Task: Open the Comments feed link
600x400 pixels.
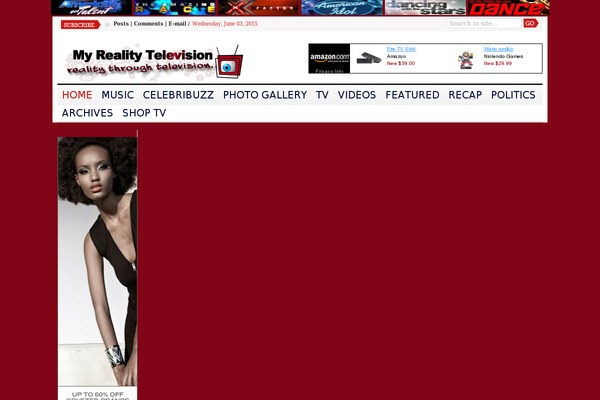Action: point(148,24)
